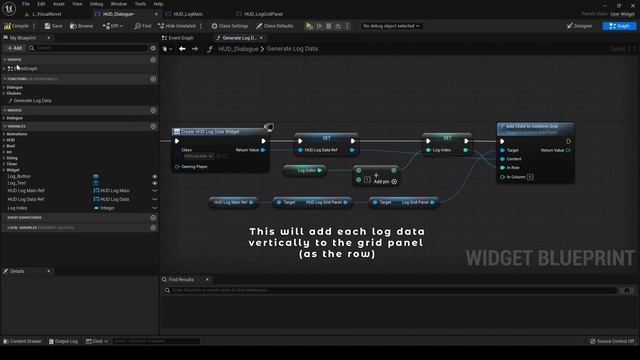Image resolution: width=640 pixels, height=360 pixels.
Task: Open graph bookmarks dropdown beside back arrow
Action: [167, 49]
